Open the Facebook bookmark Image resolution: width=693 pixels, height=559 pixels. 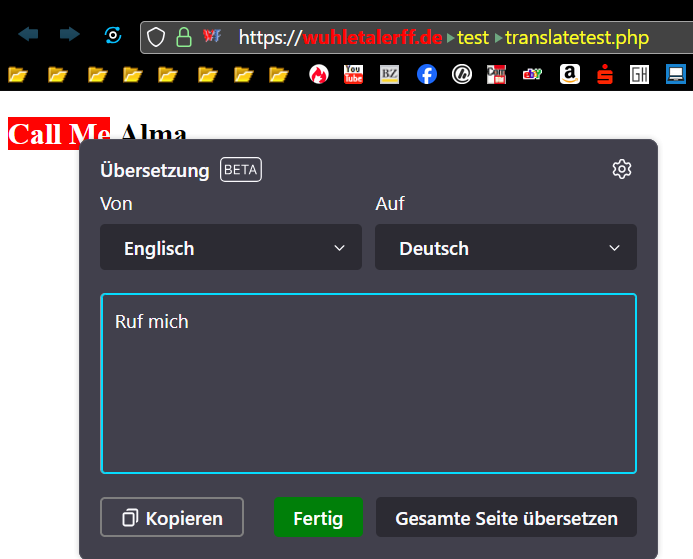click(426, 74)
